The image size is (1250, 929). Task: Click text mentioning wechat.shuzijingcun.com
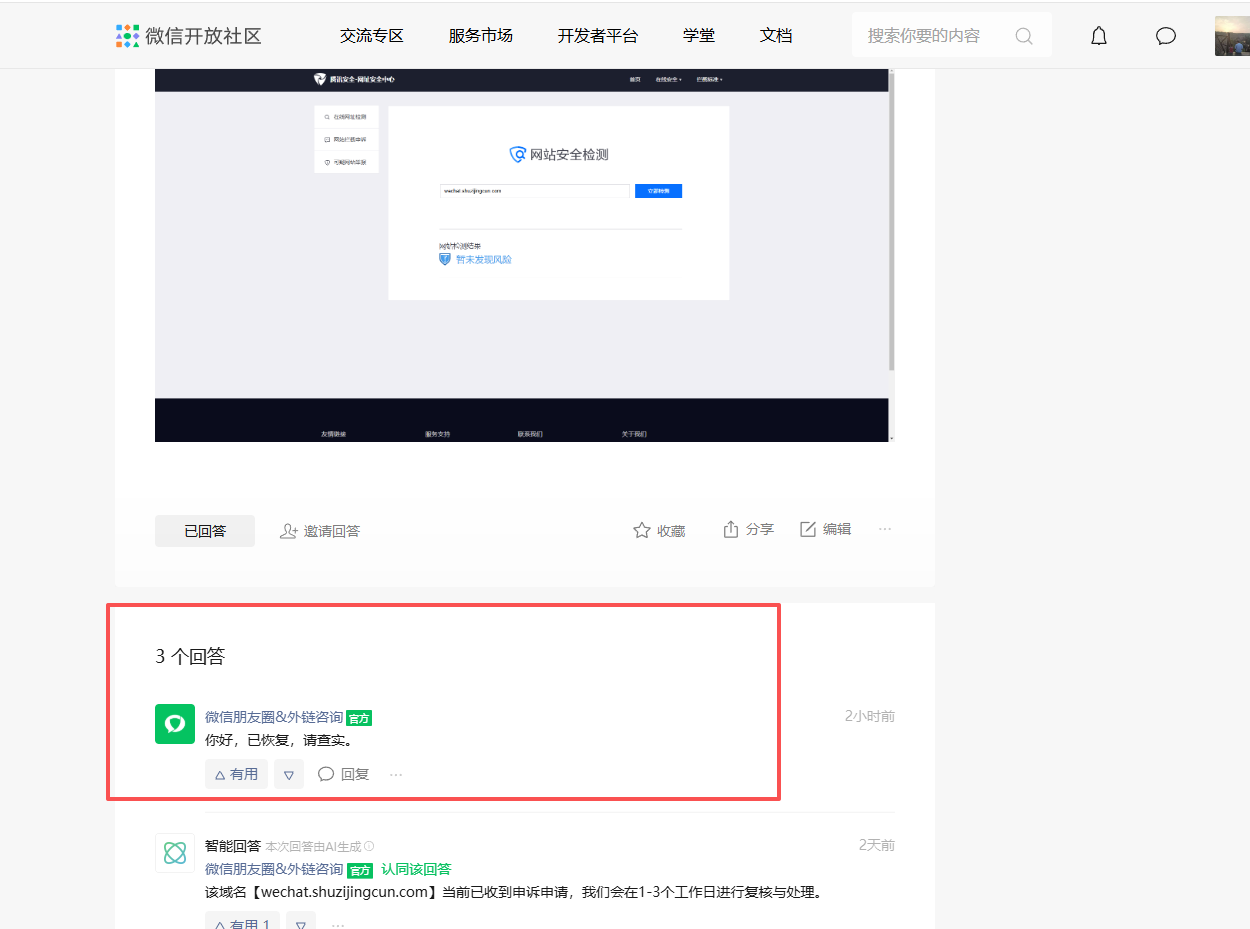[x=514, y=892]
